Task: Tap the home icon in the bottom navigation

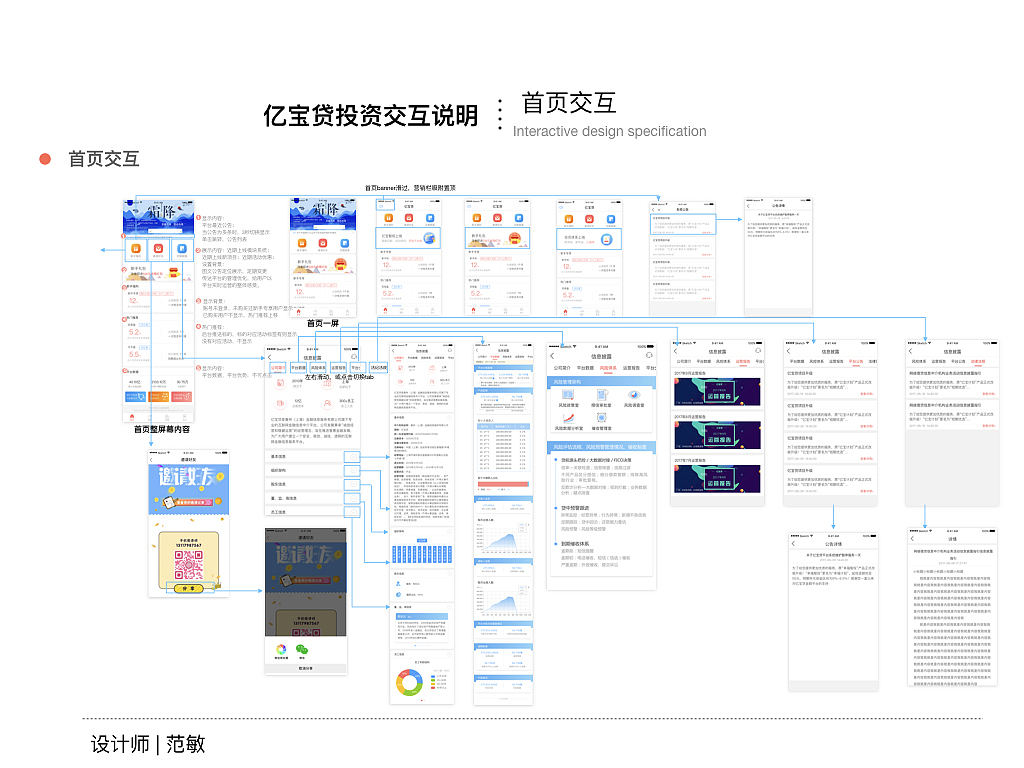Action: 298,310
